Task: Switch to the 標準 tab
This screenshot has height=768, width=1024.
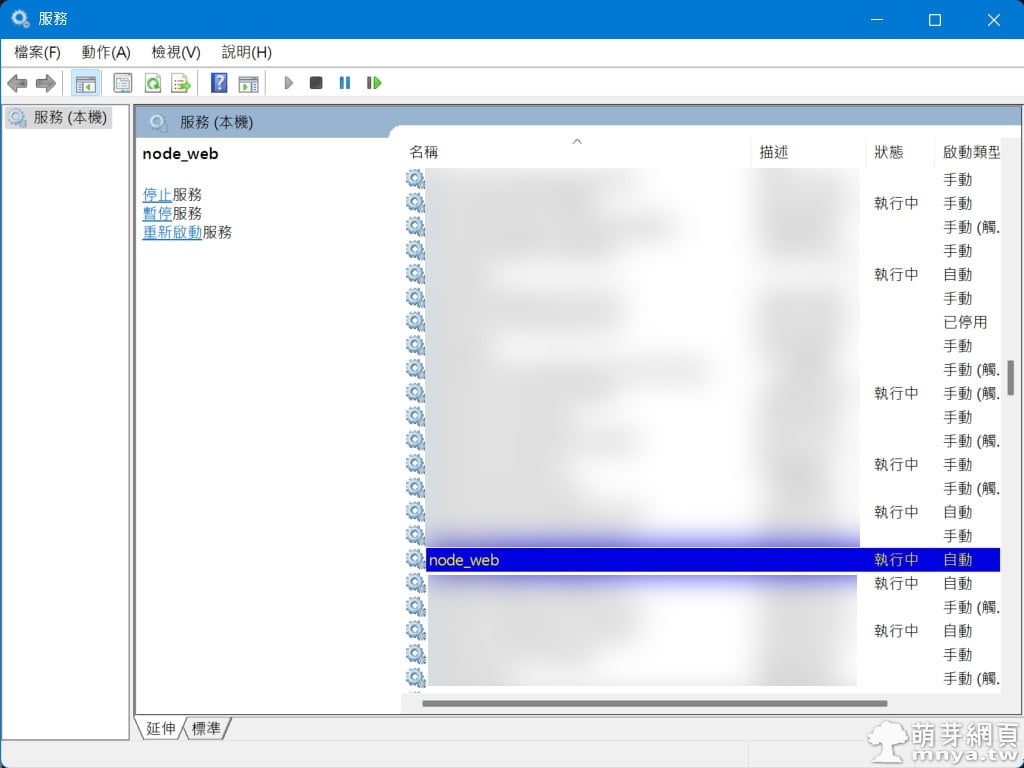Action: click(207, 728)
